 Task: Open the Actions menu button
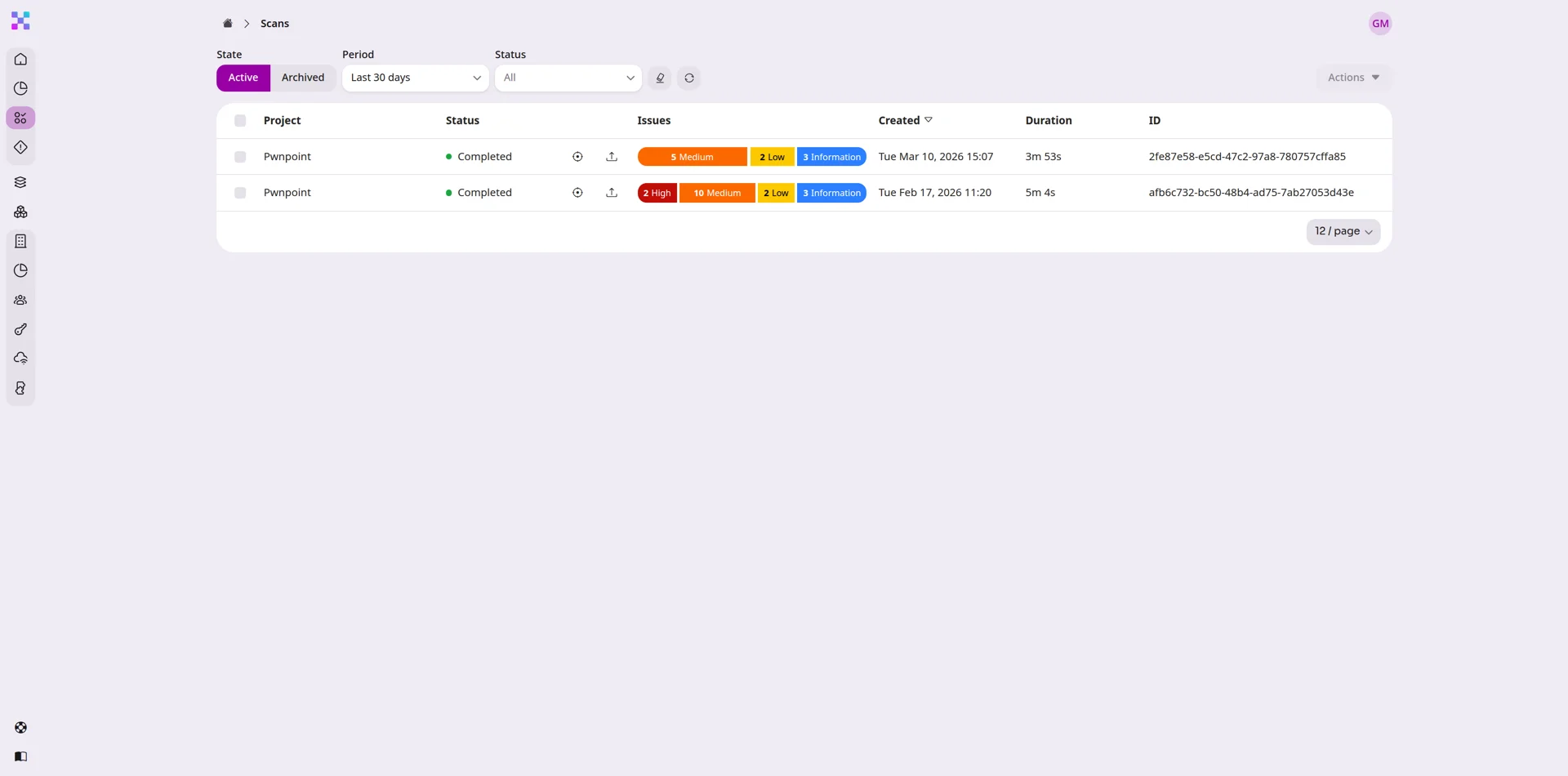1352,78
